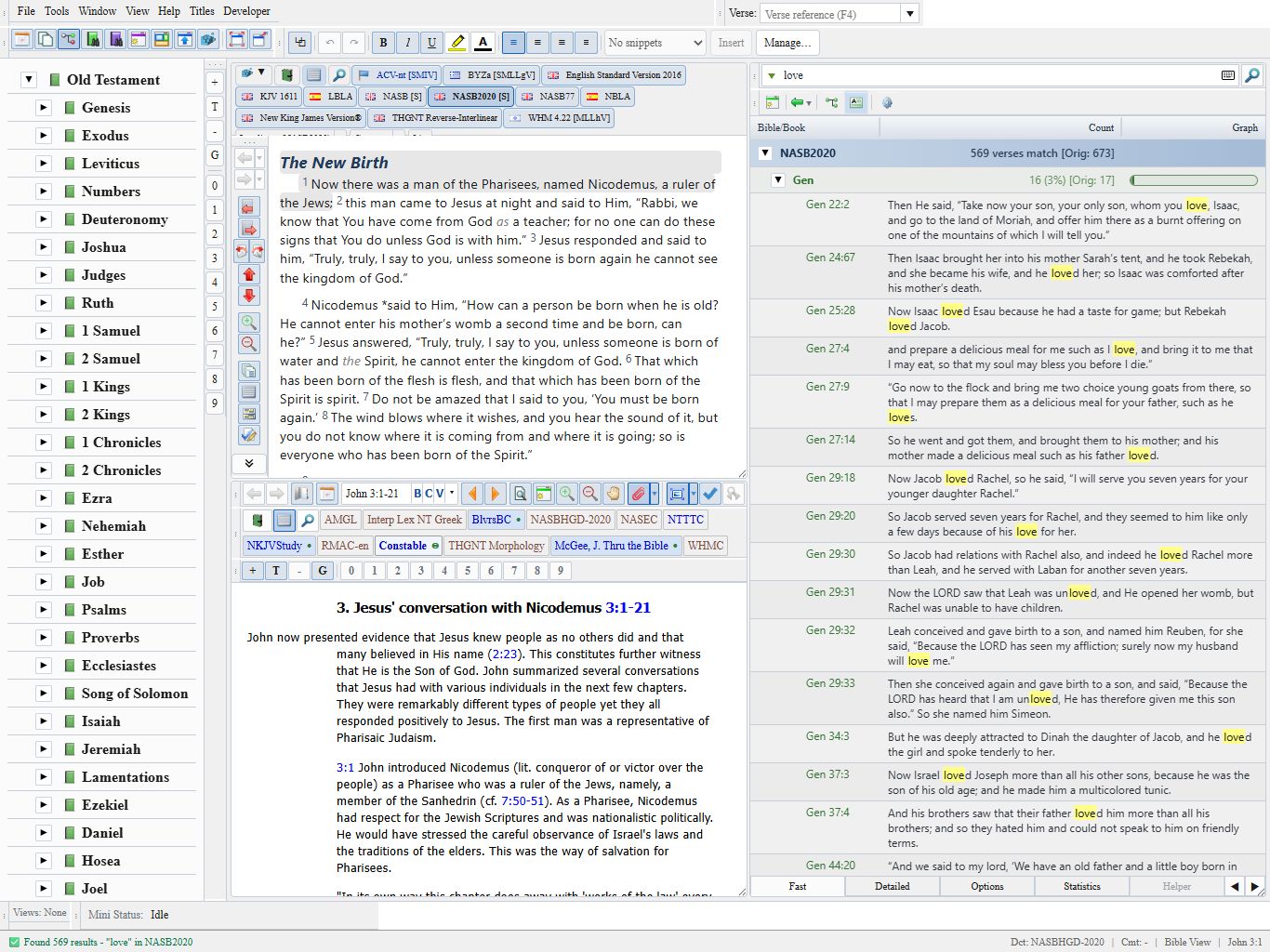Click the Manage… button

(787, 43)
